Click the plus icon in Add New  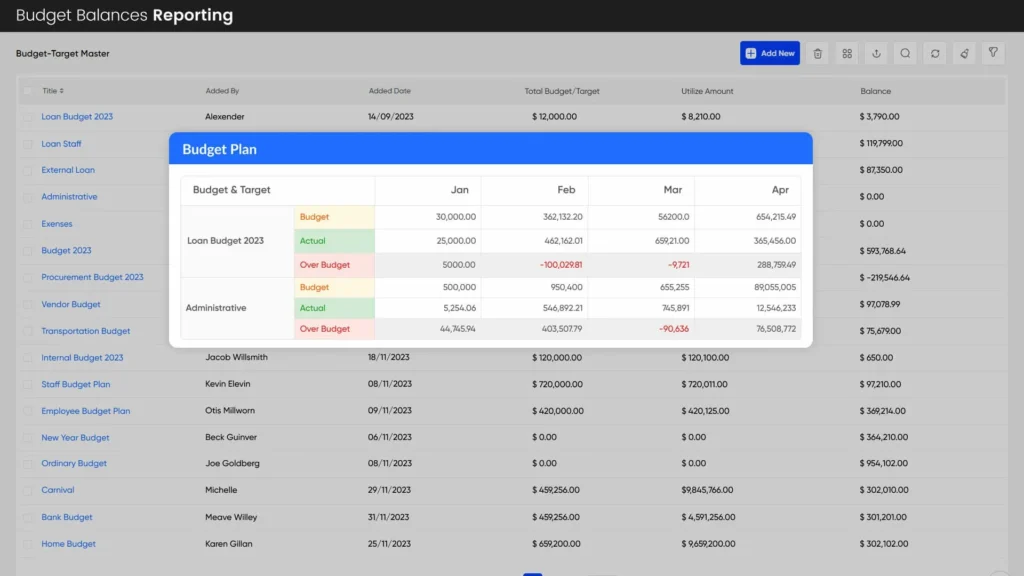tap(751, 53)
